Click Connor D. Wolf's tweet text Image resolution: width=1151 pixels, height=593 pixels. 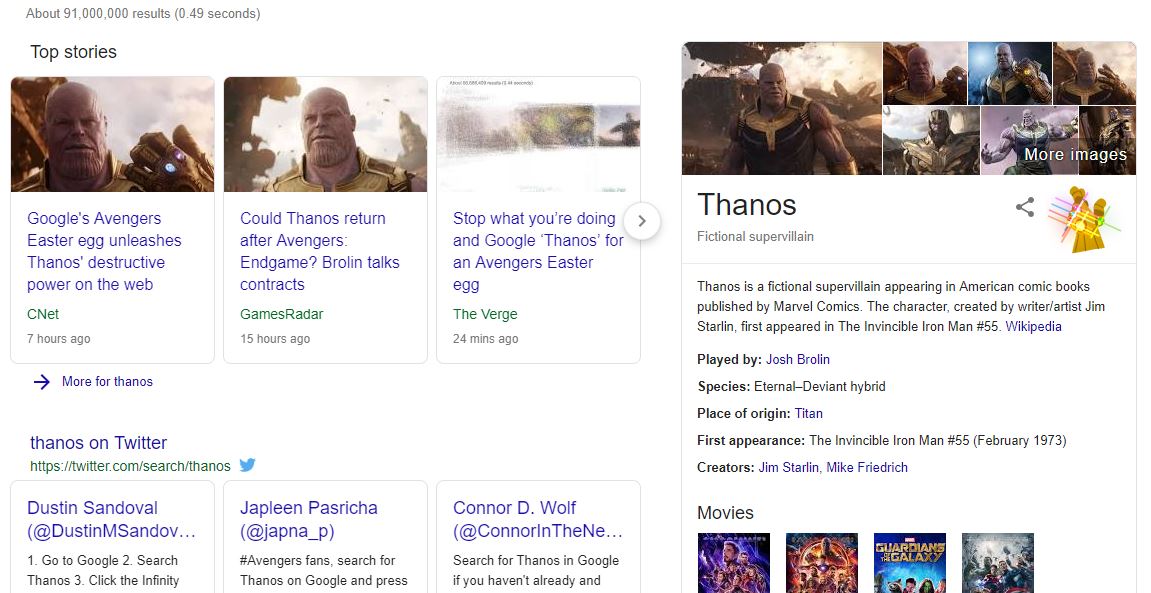coord(536,570)
